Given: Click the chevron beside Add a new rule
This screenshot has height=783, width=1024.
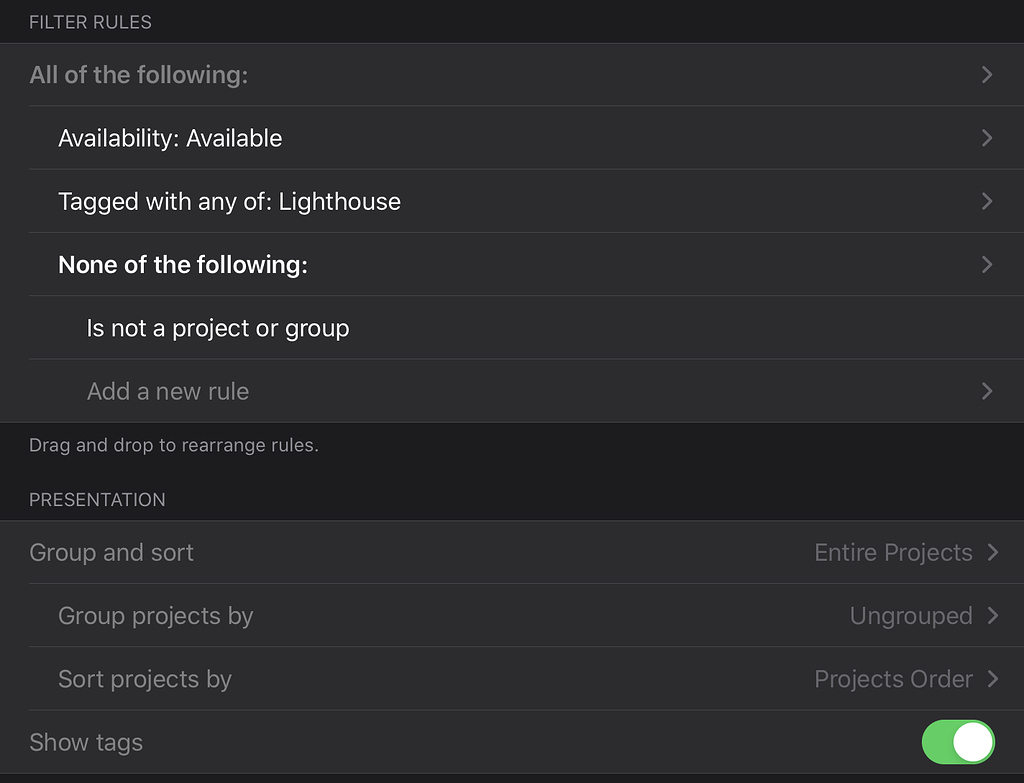Looking at the screenshot, I should (x=987, y=391).
